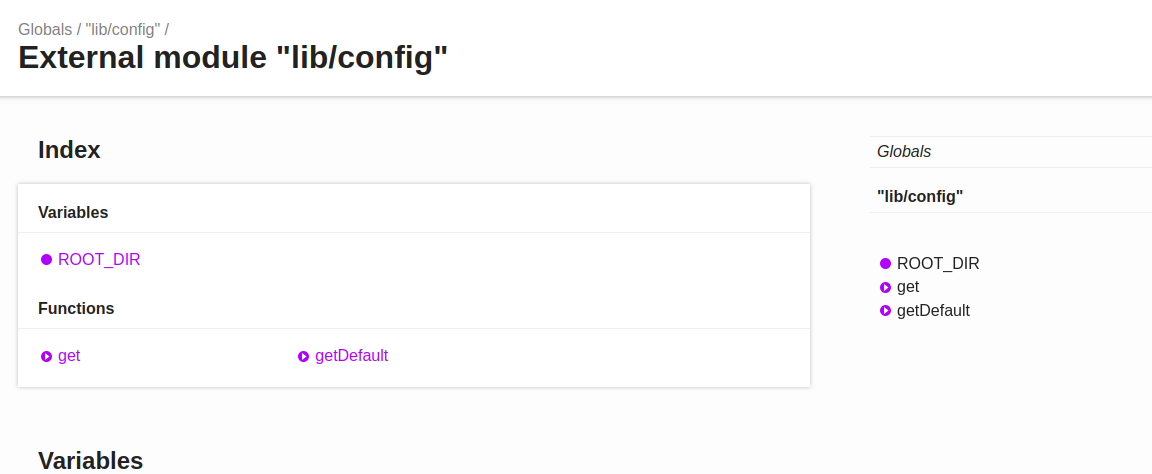Click the purple variable icon beside ROOT_DIR in Index

click(x=46, y=260)
